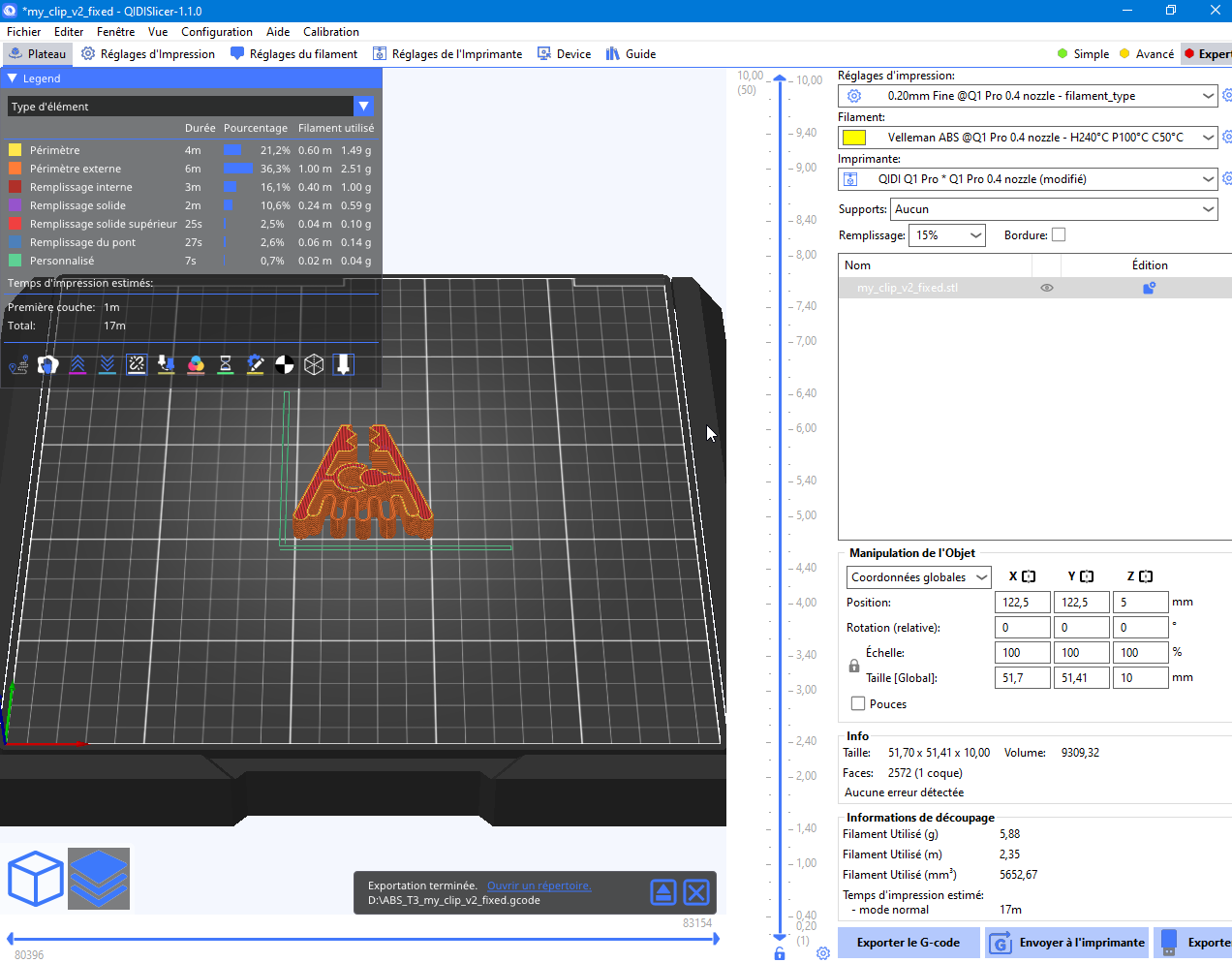Open the Calibration menu
Screen dimensions: 1232x963
point(331,32)
